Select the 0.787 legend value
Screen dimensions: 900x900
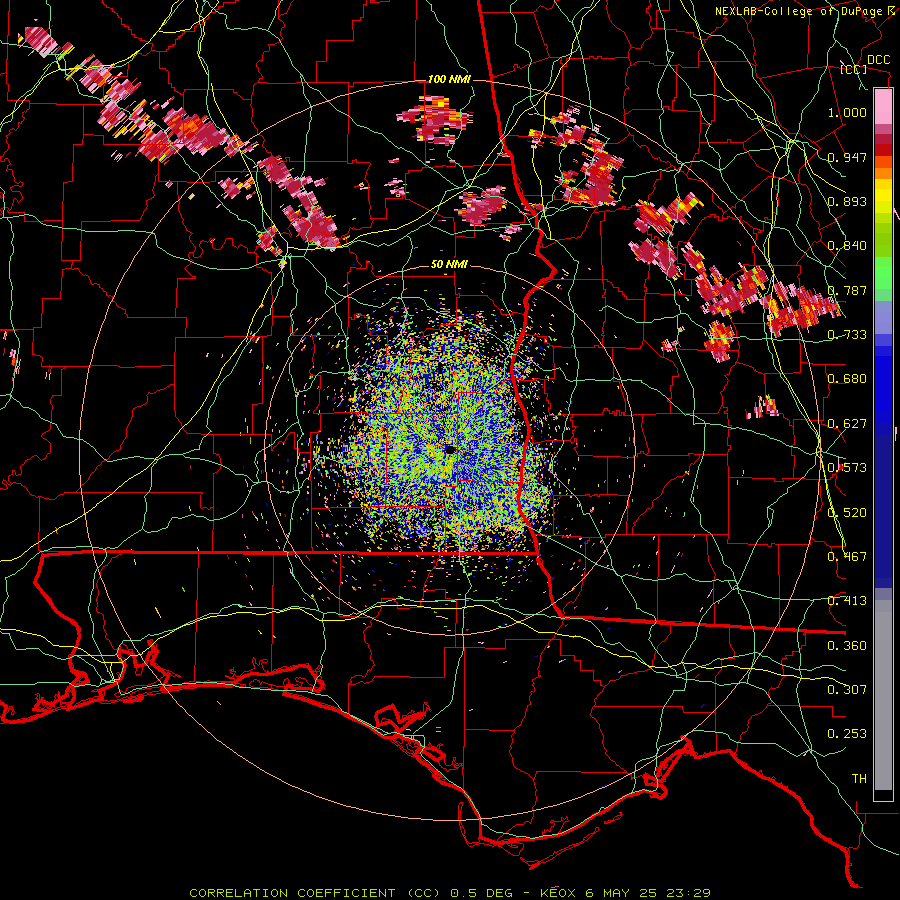pos(847,290)
